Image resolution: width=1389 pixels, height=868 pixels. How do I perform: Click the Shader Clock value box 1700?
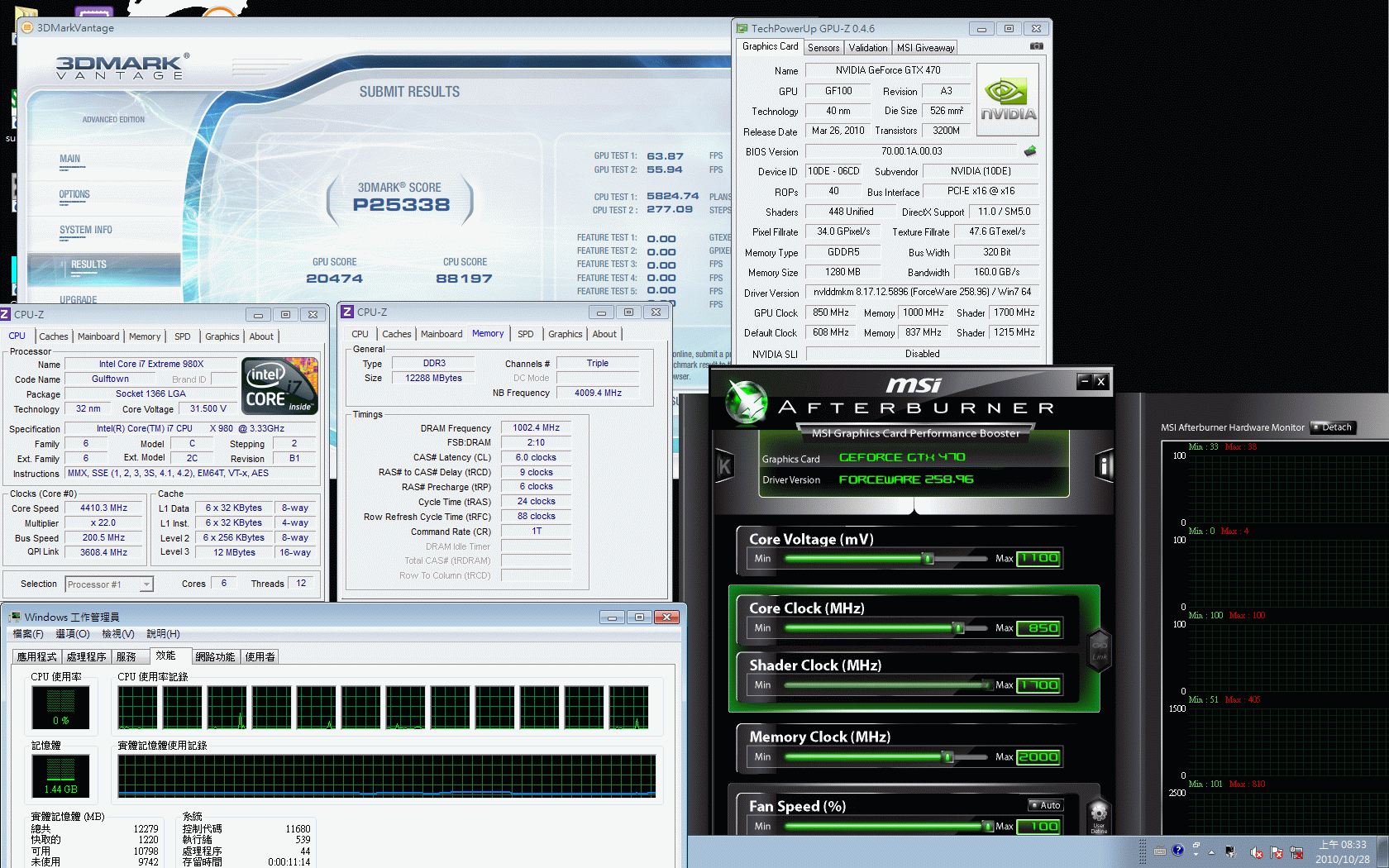click(x=1038, y=684)
